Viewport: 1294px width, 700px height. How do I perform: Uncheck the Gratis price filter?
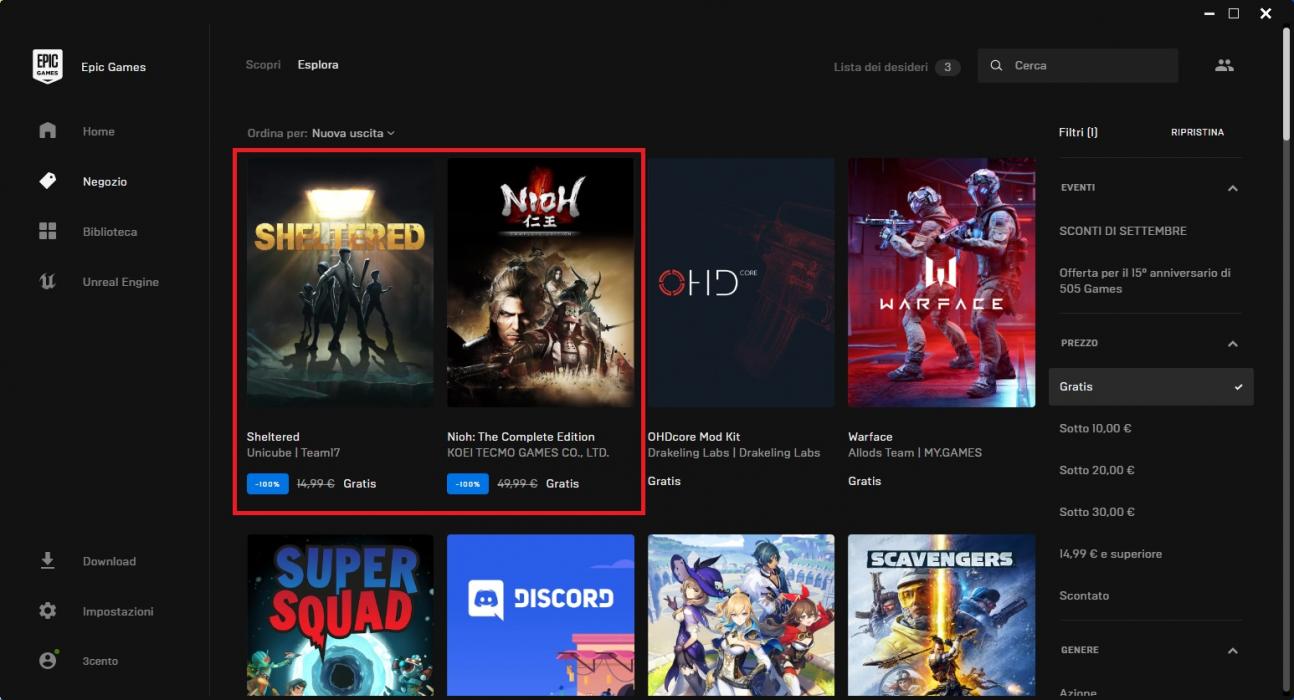[x=1150, y=387]
